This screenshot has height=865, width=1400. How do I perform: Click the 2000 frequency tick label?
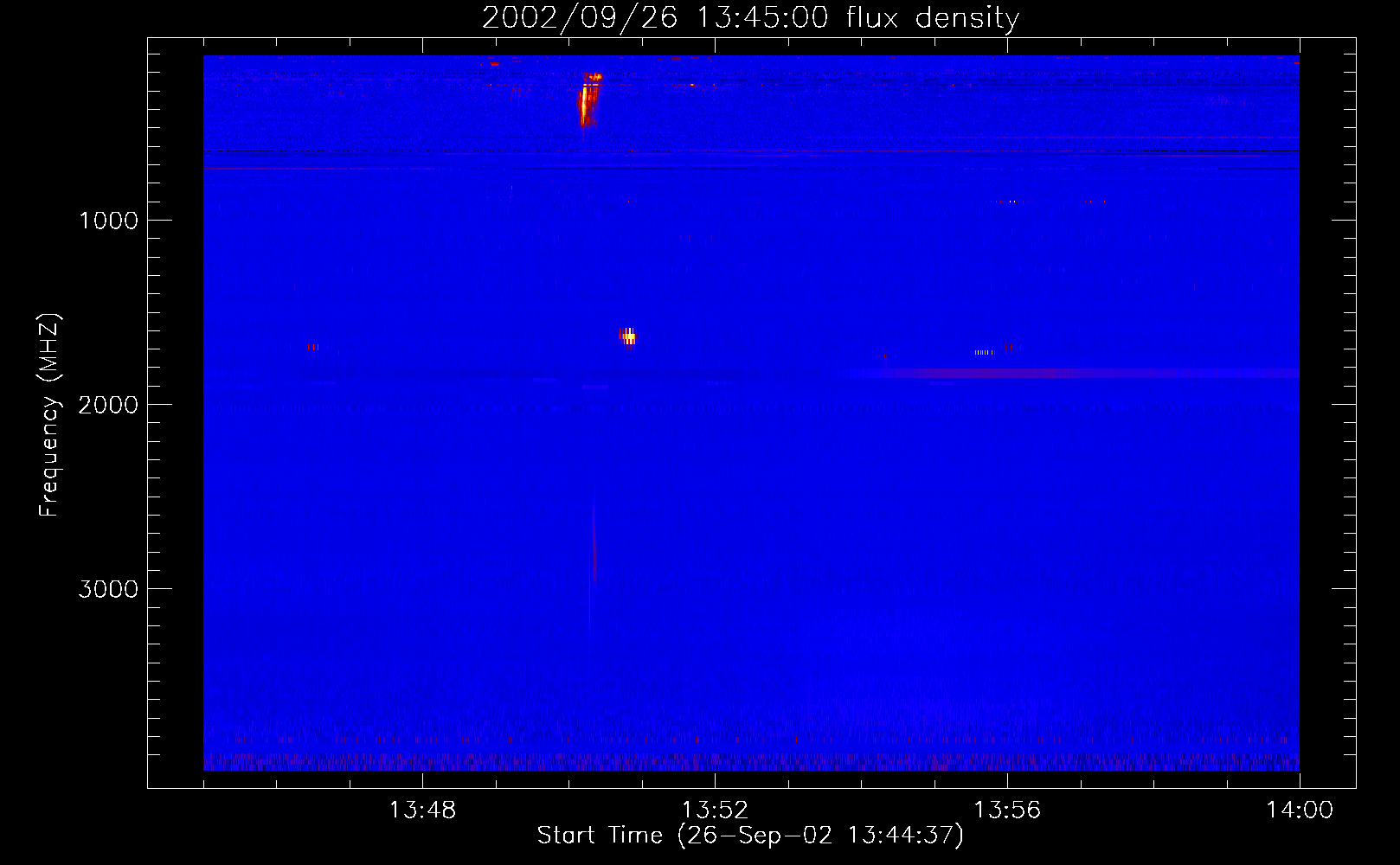click(108, 405)
